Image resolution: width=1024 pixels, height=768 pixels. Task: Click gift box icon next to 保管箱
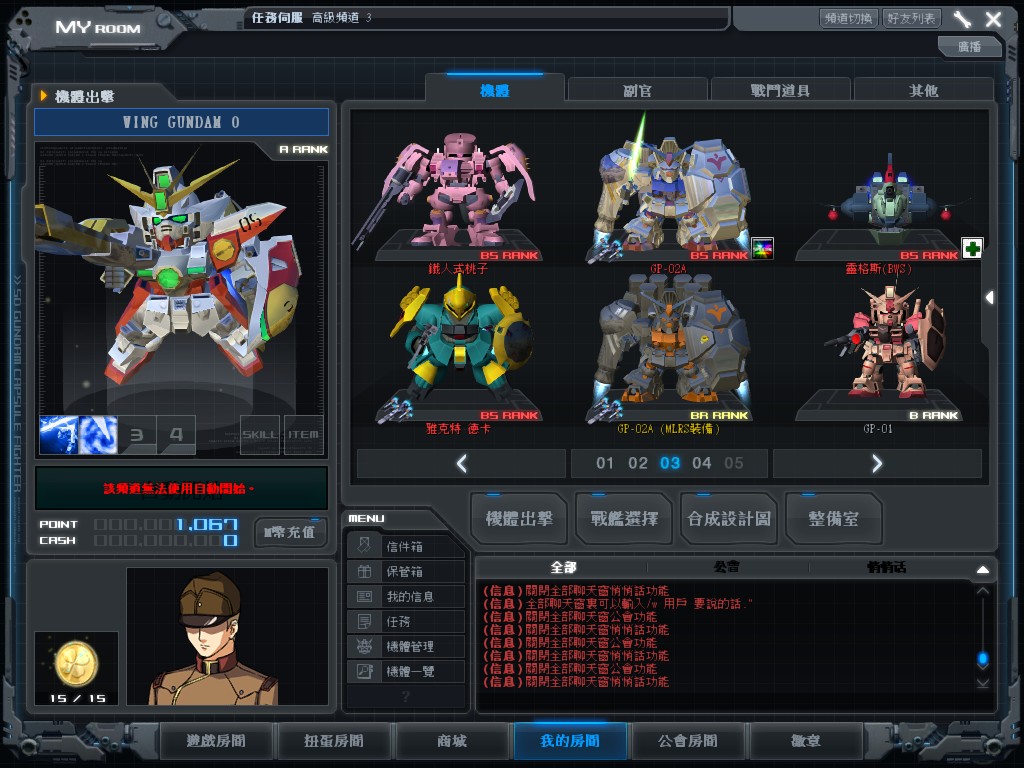click(x=364, y=571)
